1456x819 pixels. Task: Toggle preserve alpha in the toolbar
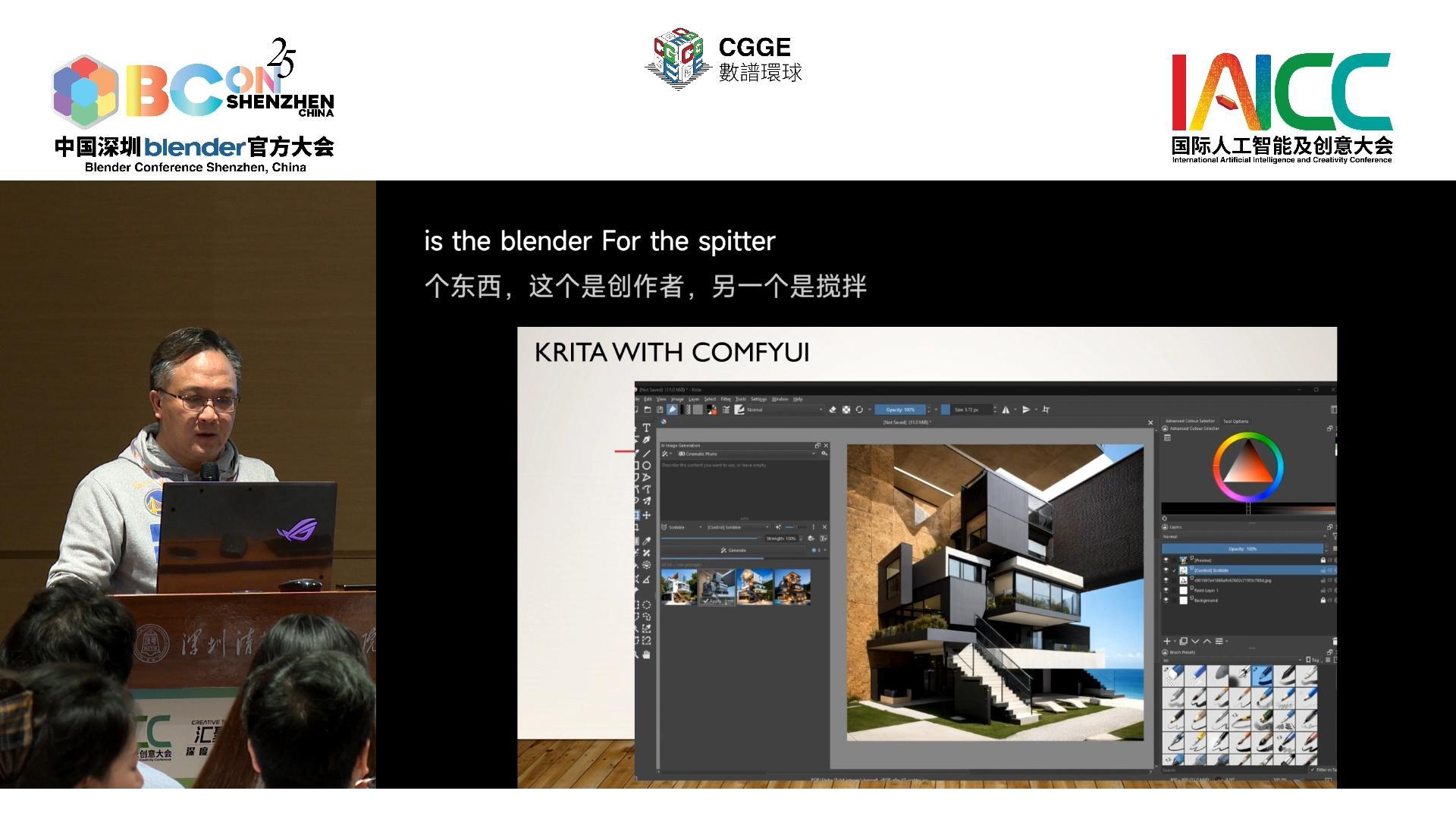click(846, 409)
